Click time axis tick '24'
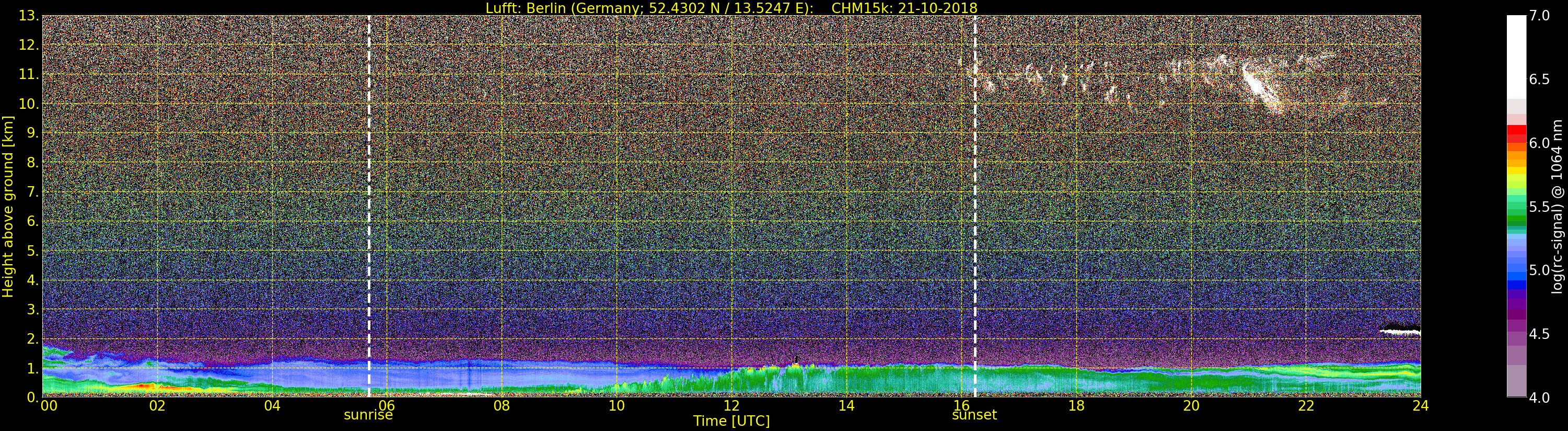Viewport: 1568px width, 431px height. click(x=1420, y=406)
